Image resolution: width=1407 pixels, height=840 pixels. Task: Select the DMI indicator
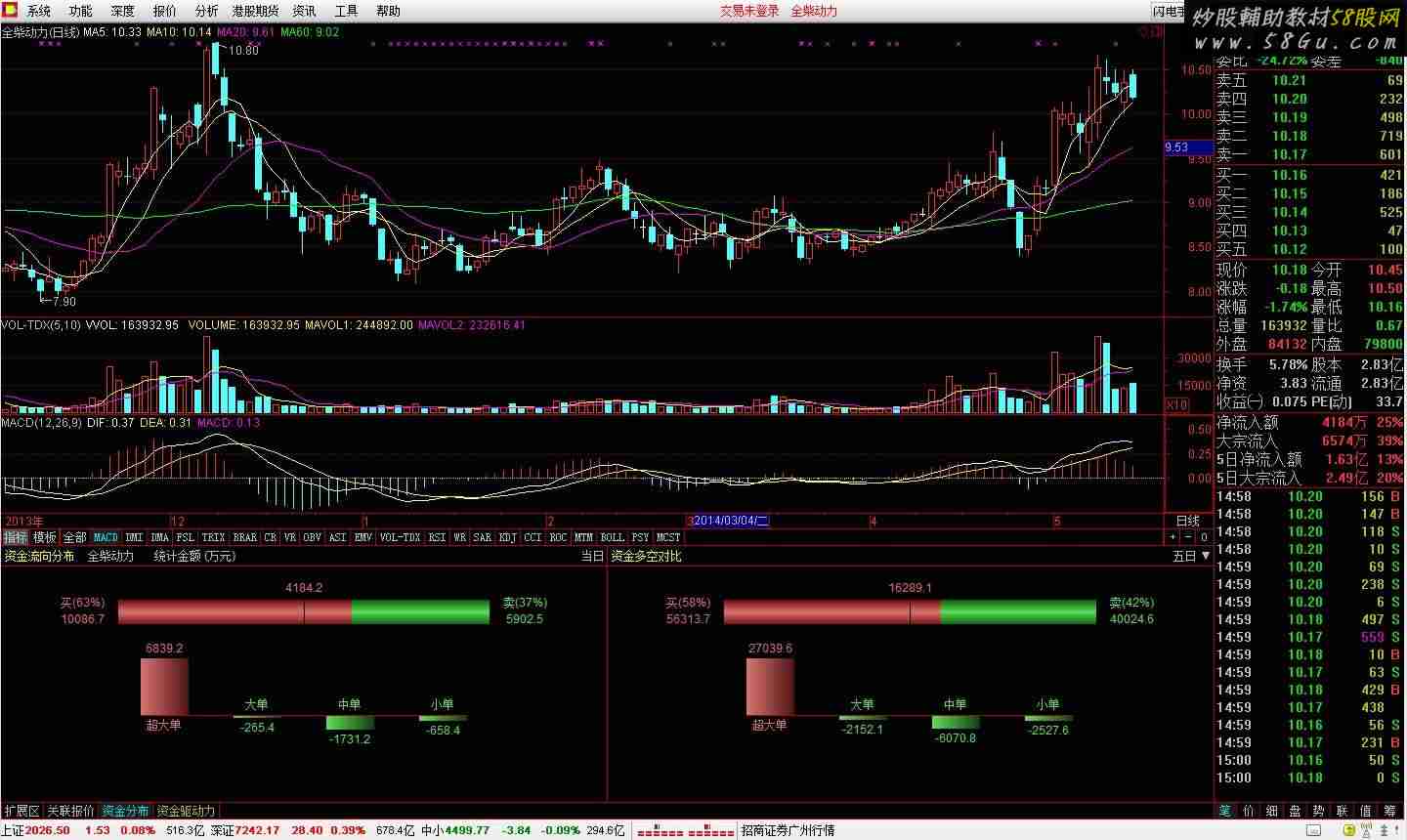(x=134, y=537)
